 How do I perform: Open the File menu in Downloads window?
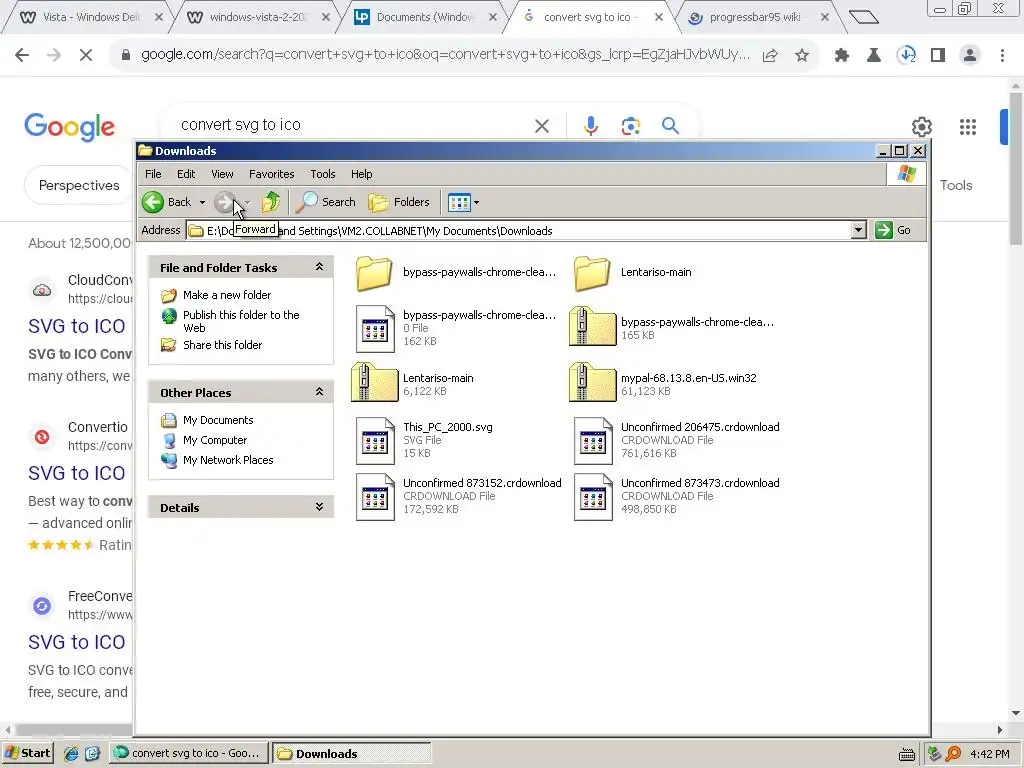(153, 174)
